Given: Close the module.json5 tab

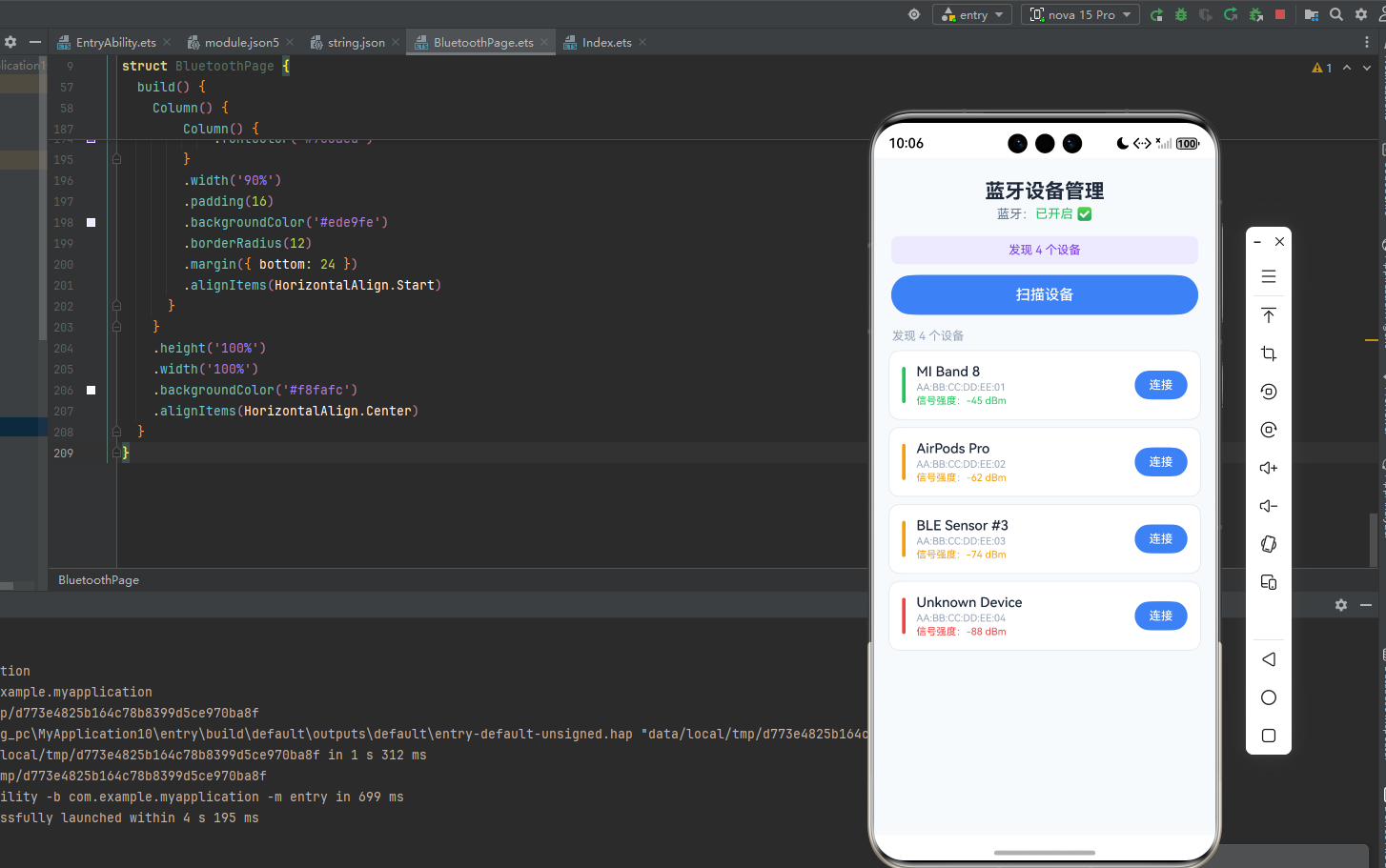Looking at the screenshot, I should (x=290, y=42).
